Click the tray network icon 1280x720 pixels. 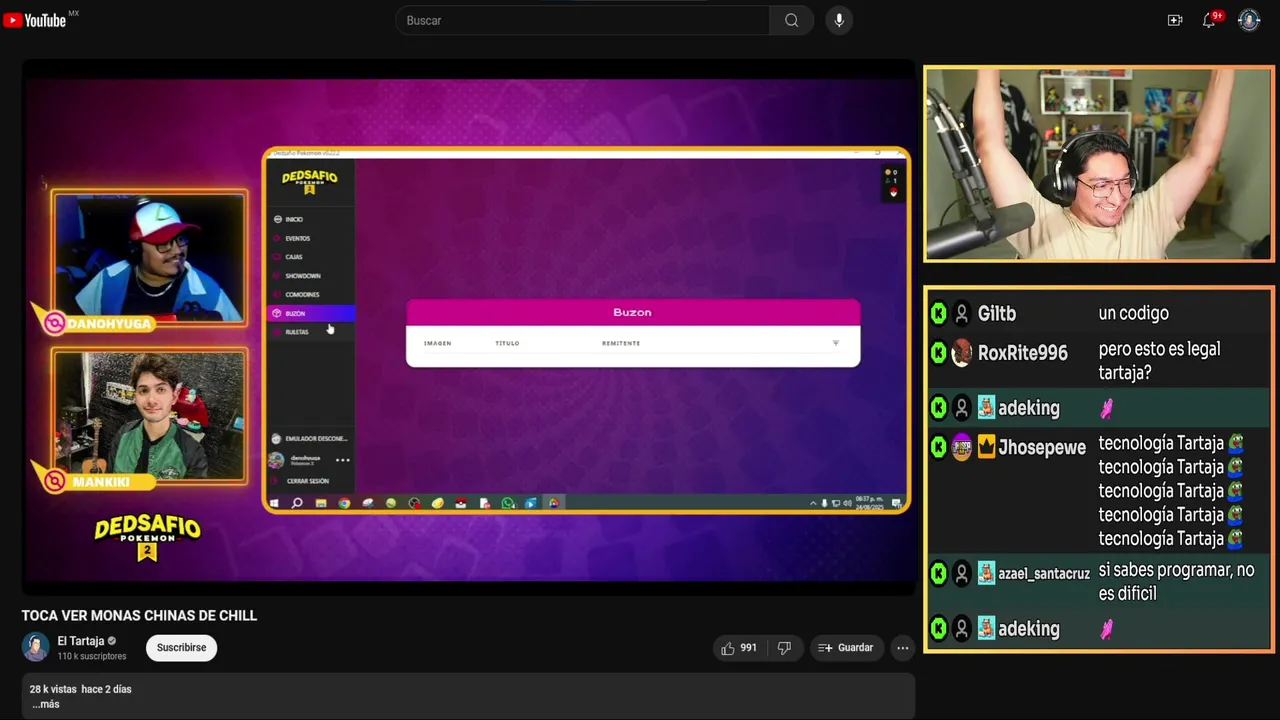[x=836, y=503]
